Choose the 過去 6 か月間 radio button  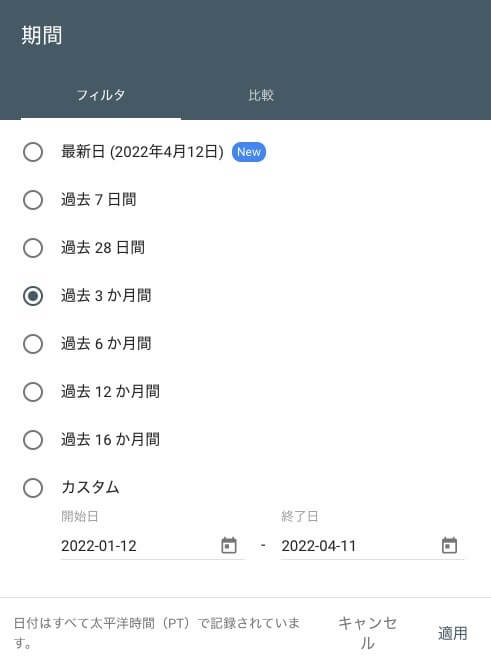pos(33,344)
